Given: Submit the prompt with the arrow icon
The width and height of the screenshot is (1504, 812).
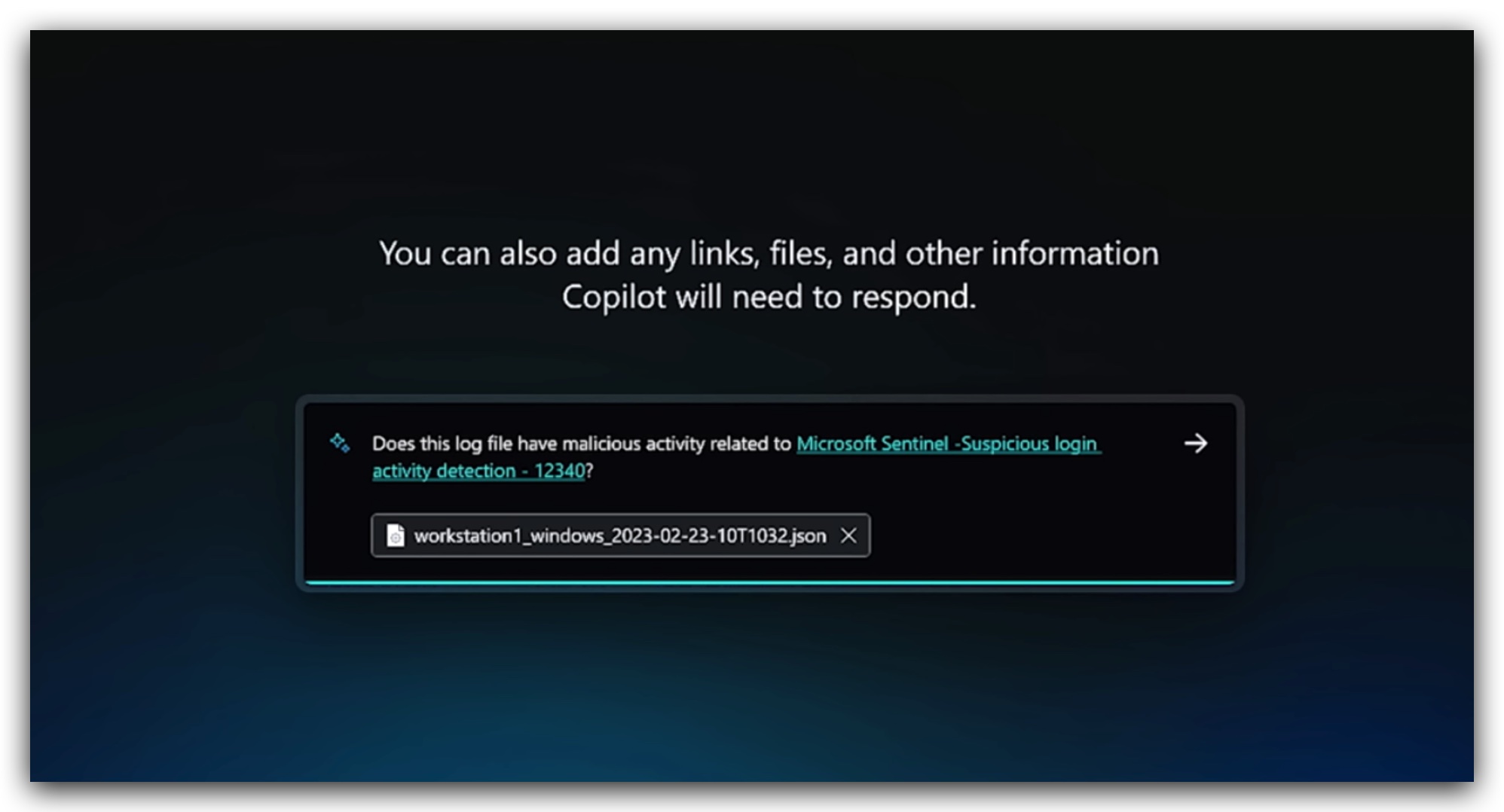Looking at the screenshot, I should pyautogui.click(x=1195, y=443).
